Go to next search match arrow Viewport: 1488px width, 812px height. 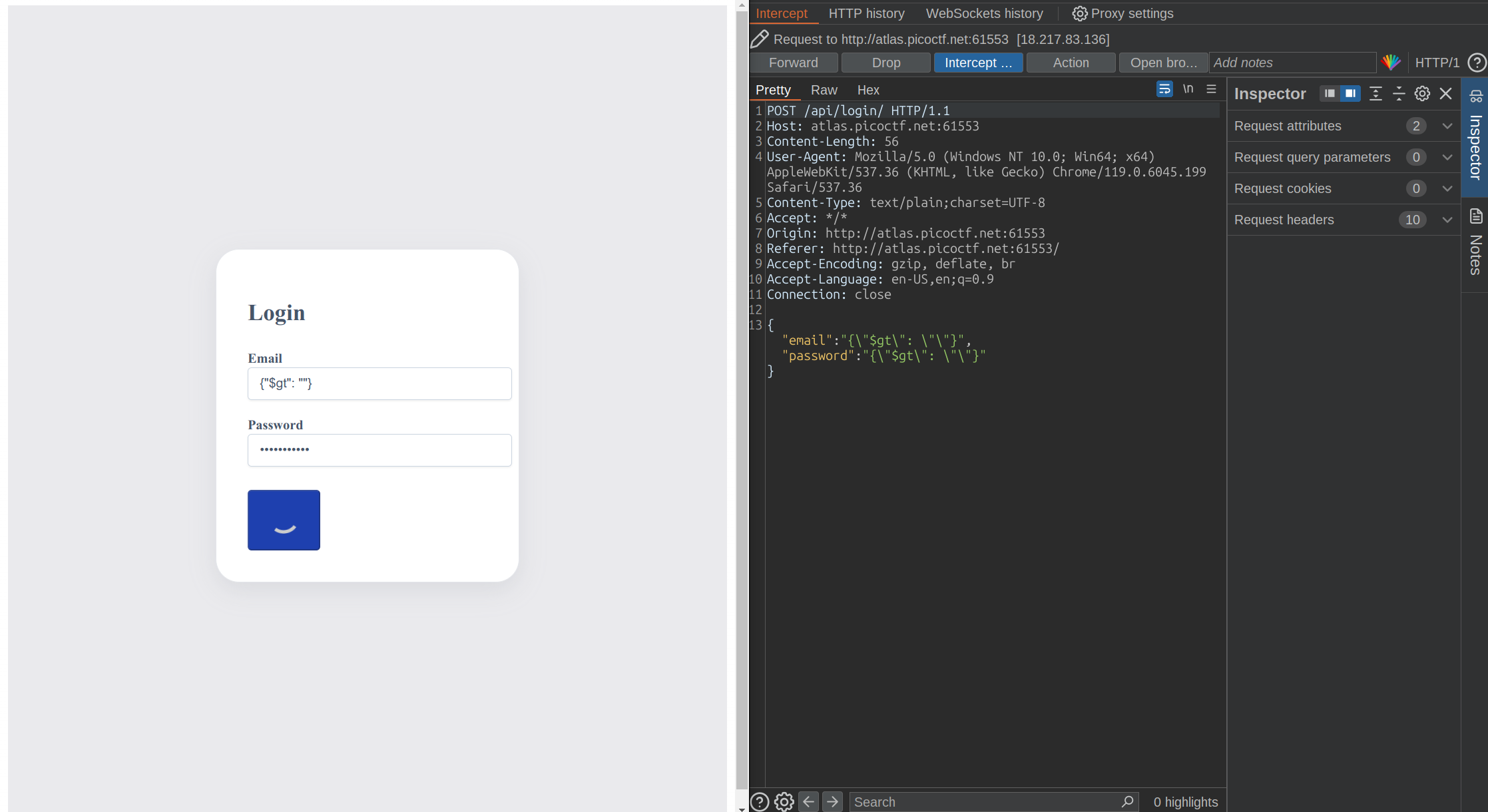coord(832,802)
